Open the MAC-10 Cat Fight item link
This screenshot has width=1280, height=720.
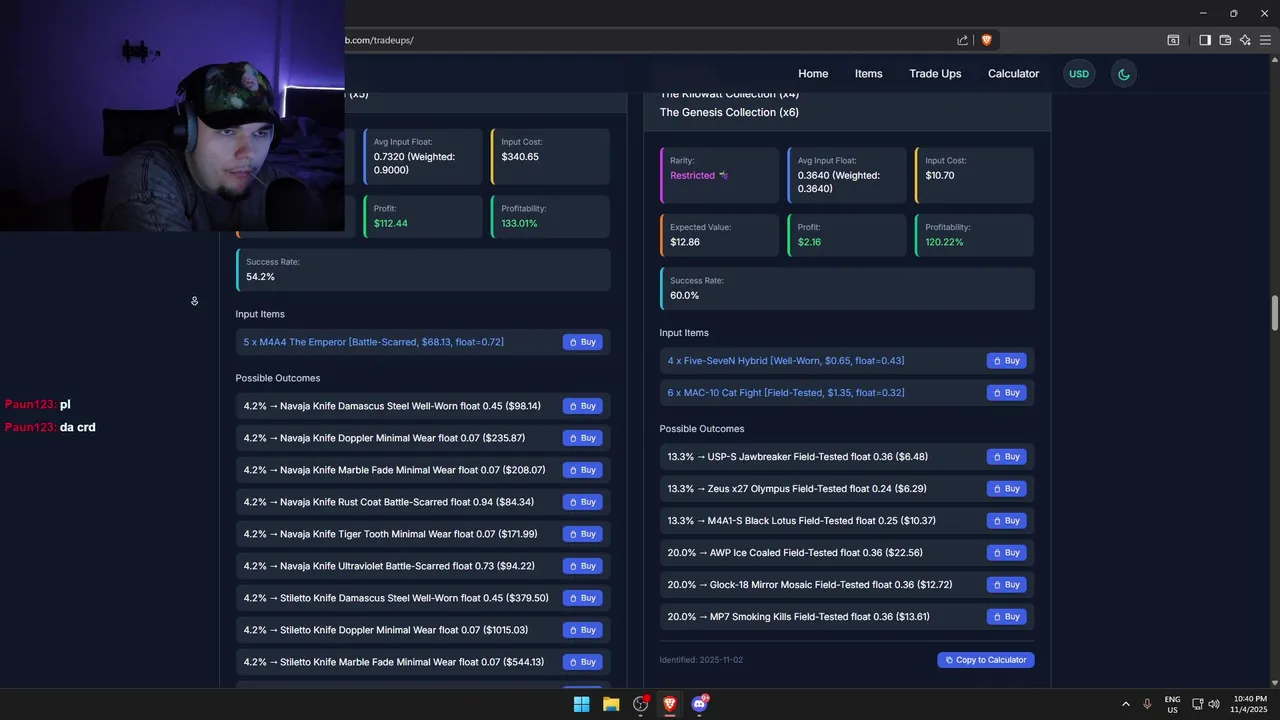786,393
